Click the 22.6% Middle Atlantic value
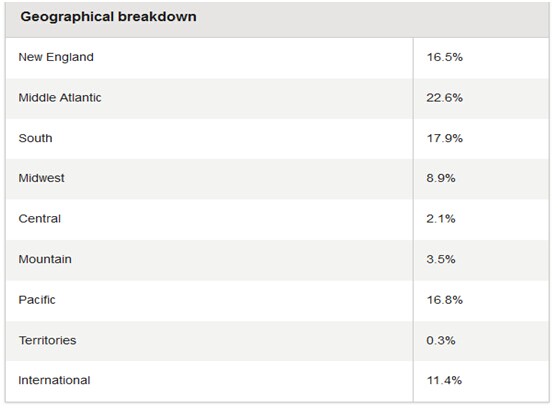The height and width of the screenshot is (414, 558). tap(444, 98)
